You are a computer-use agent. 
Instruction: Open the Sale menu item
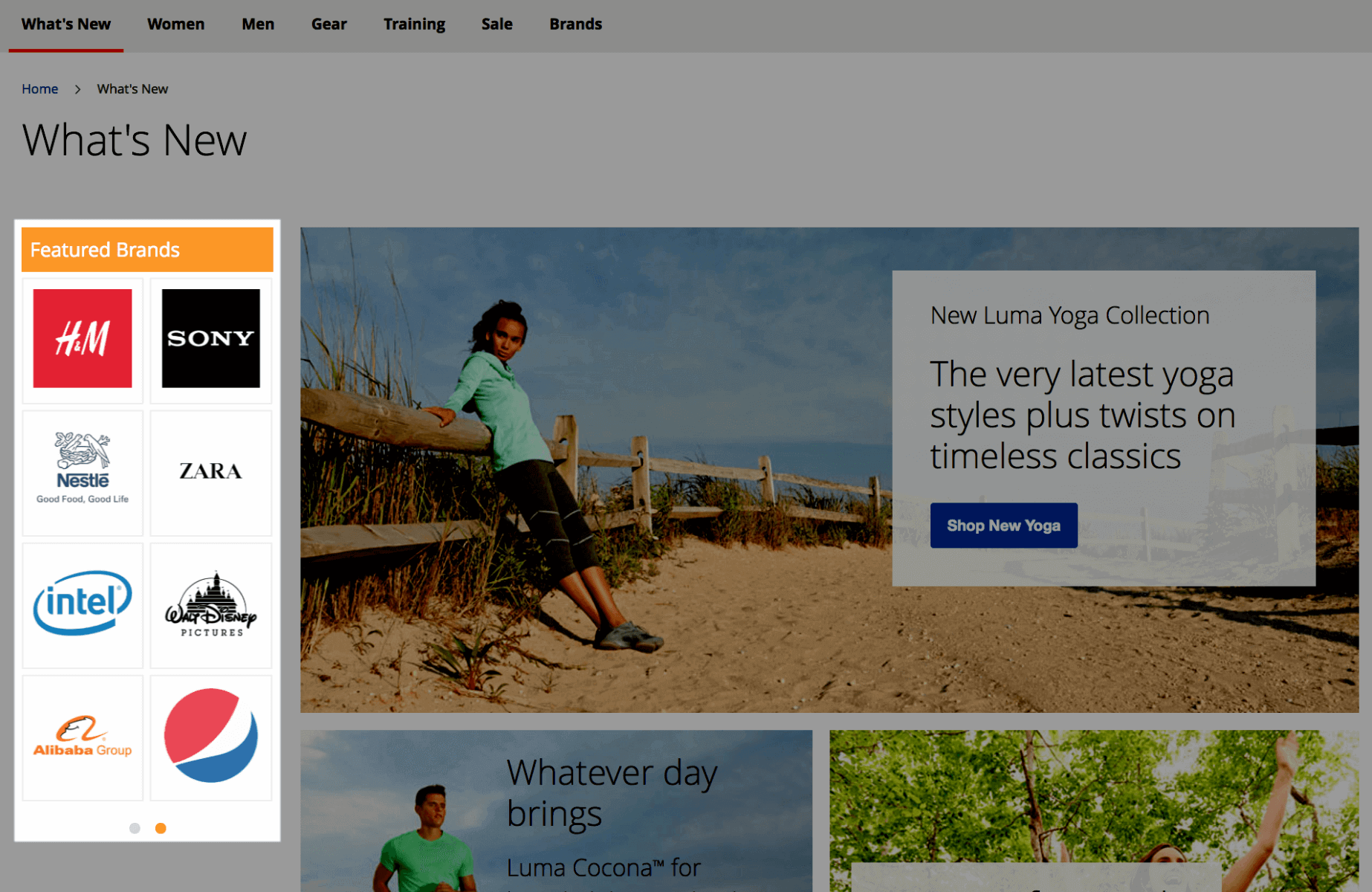pyautogui.click(x=496, y=25)
